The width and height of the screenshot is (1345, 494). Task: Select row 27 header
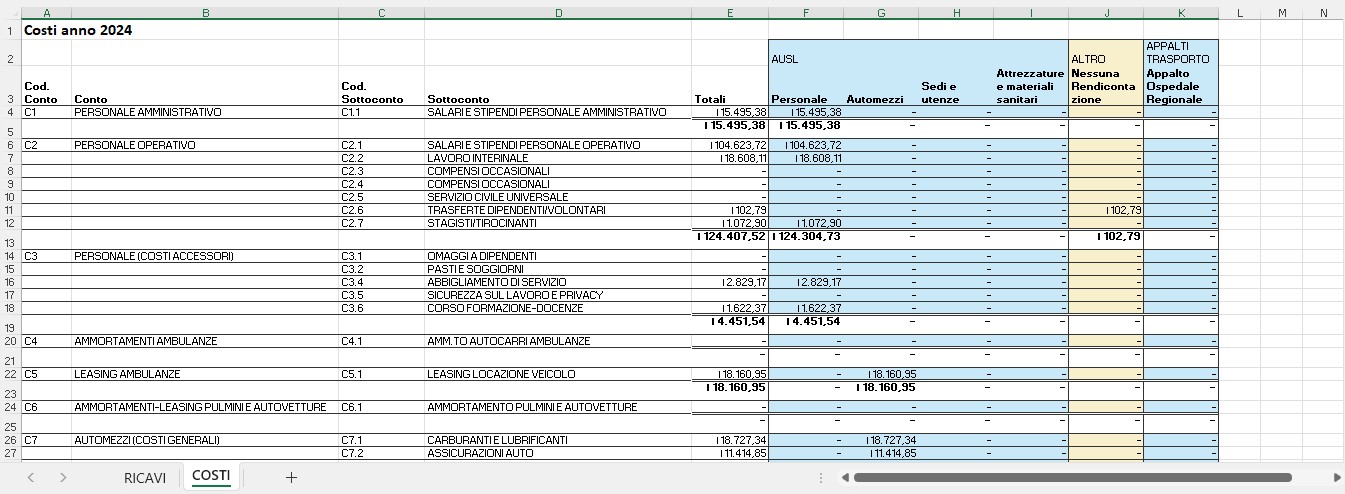click(11, 453)
